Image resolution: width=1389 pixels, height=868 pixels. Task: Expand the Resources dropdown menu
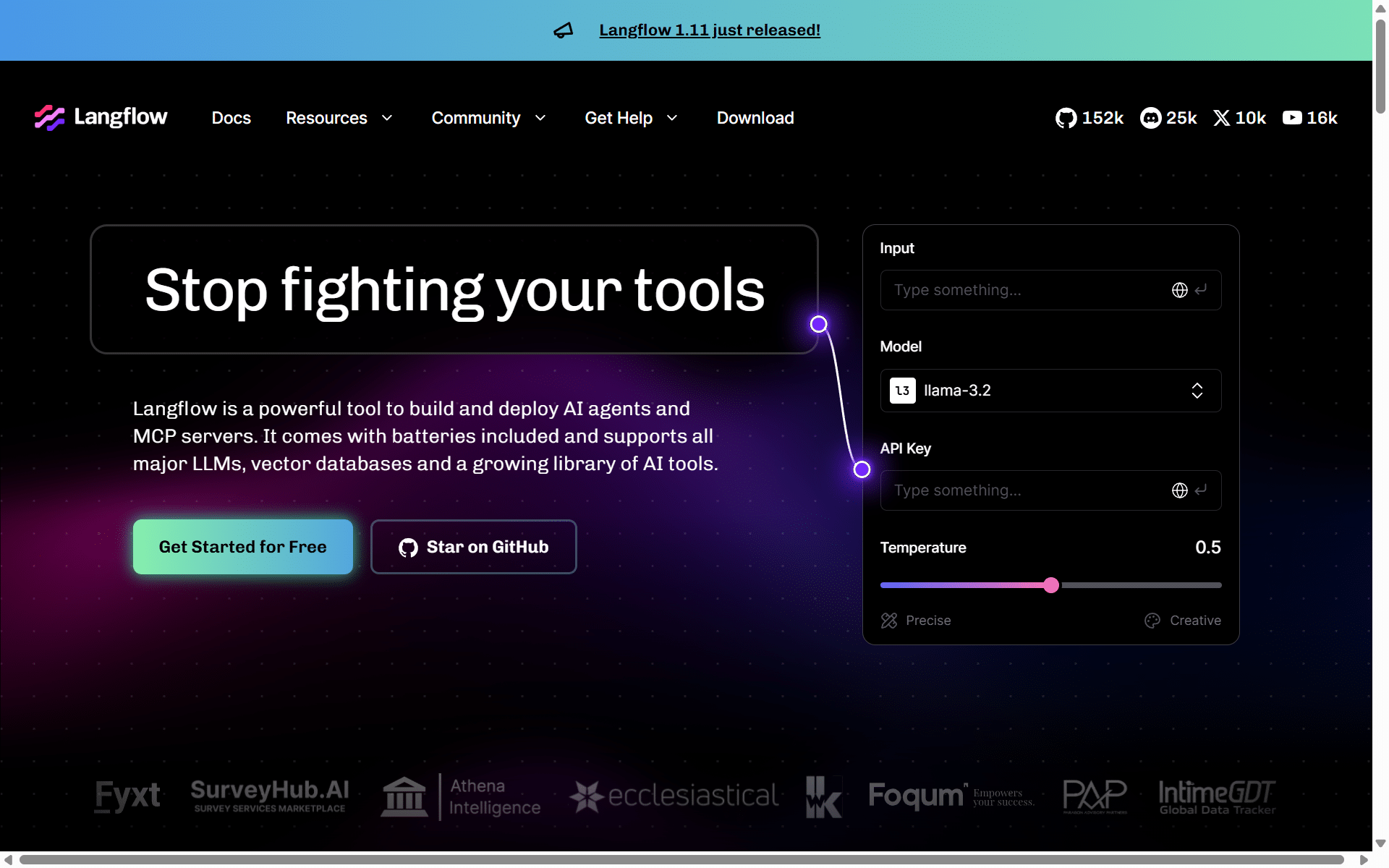click(x=339, y=118)
